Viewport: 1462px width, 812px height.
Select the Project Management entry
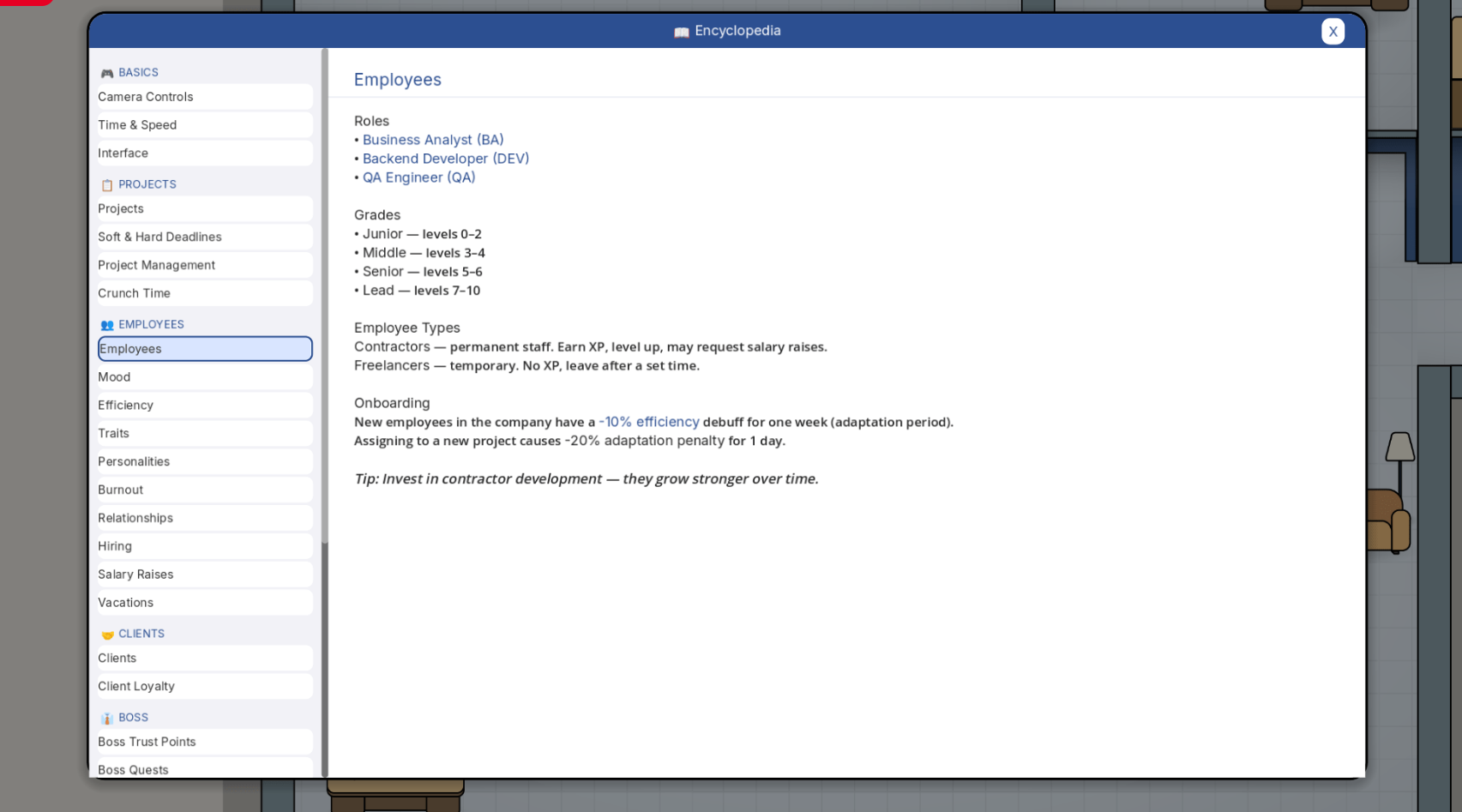205,266
